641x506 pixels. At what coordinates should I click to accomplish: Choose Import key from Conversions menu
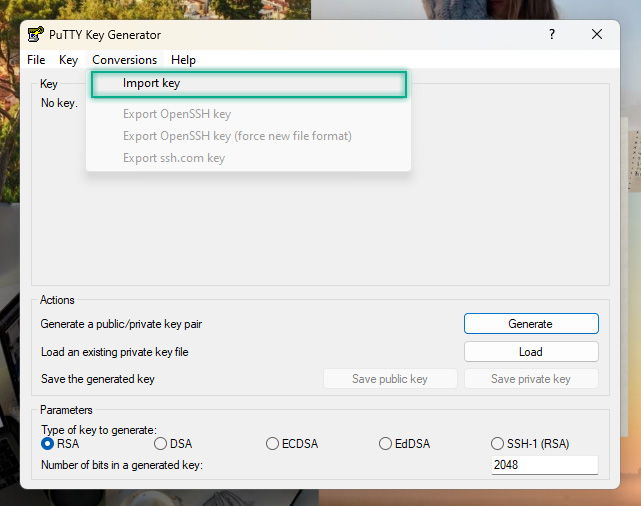(249, 84)
